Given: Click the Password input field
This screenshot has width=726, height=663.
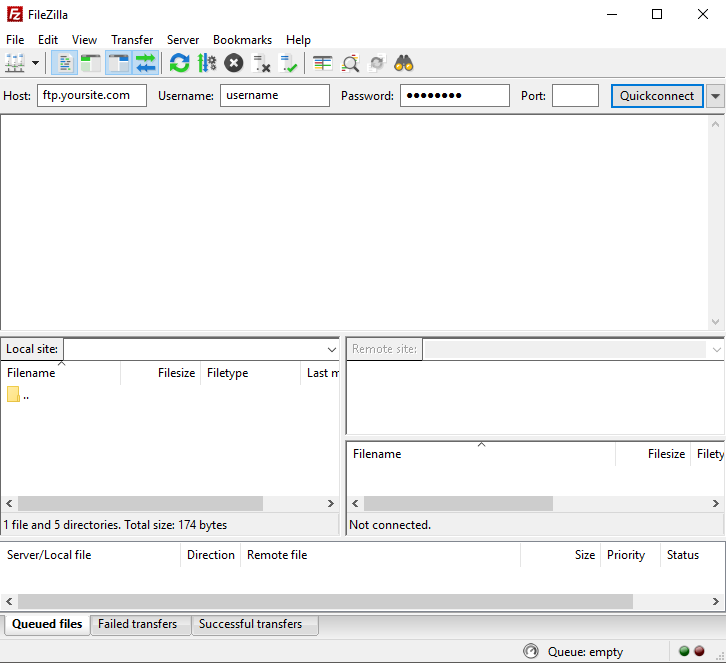Looking at the screenshot, I should [455, 95].
